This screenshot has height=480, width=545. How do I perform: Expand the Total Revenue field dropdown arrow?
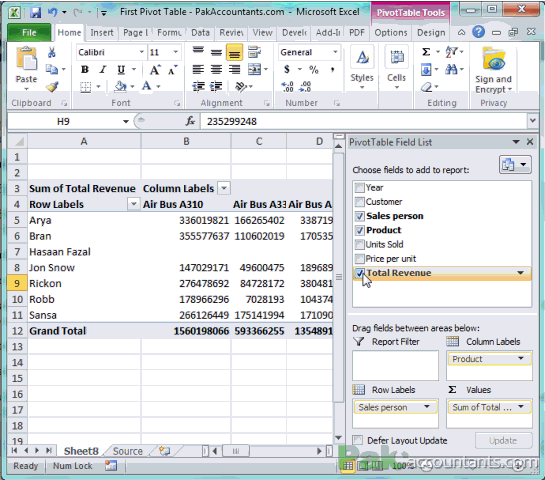point(520,273)
